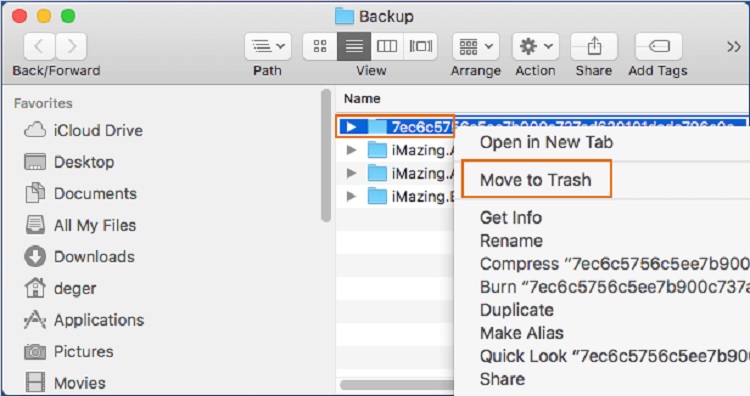The height and width of the screenshot is (396, 750).
Task: Open the Arrange dropdown
Action: pos(476,46)
